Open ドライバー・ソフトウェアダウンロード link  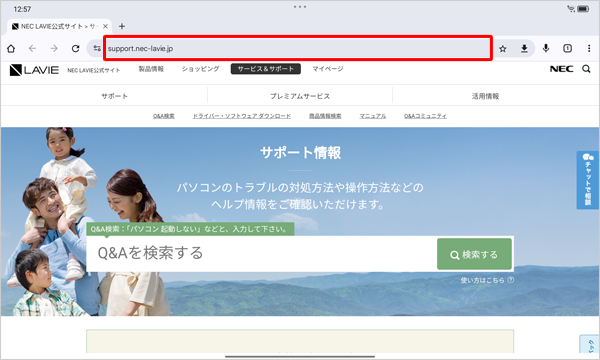click(x=242, y=116)
